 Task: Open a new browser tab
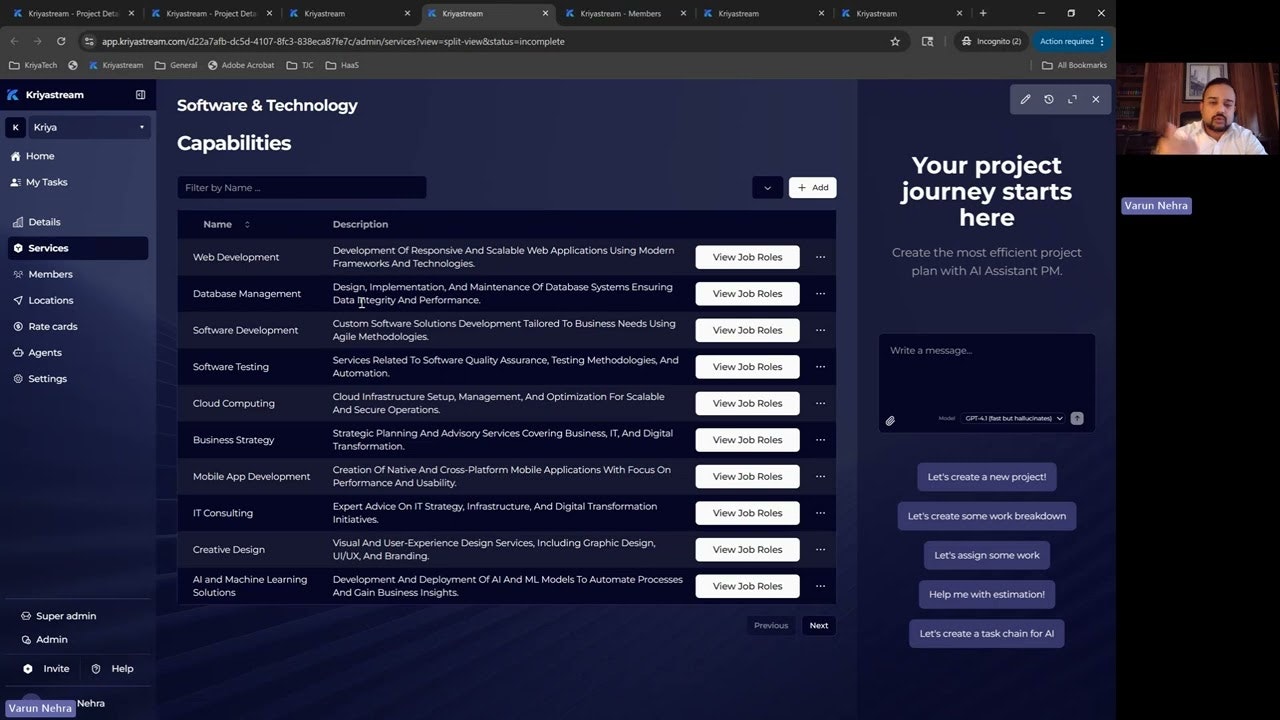click(x=983, y=13)
